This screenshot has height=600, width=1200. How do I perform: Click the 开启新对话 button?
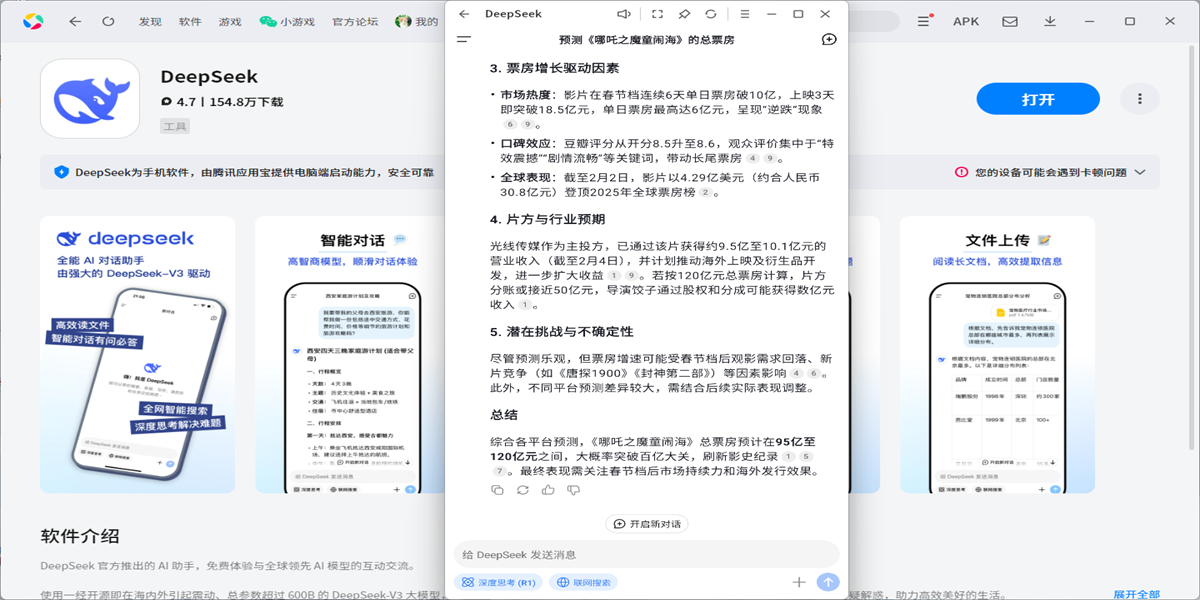[x=647, y=524]
